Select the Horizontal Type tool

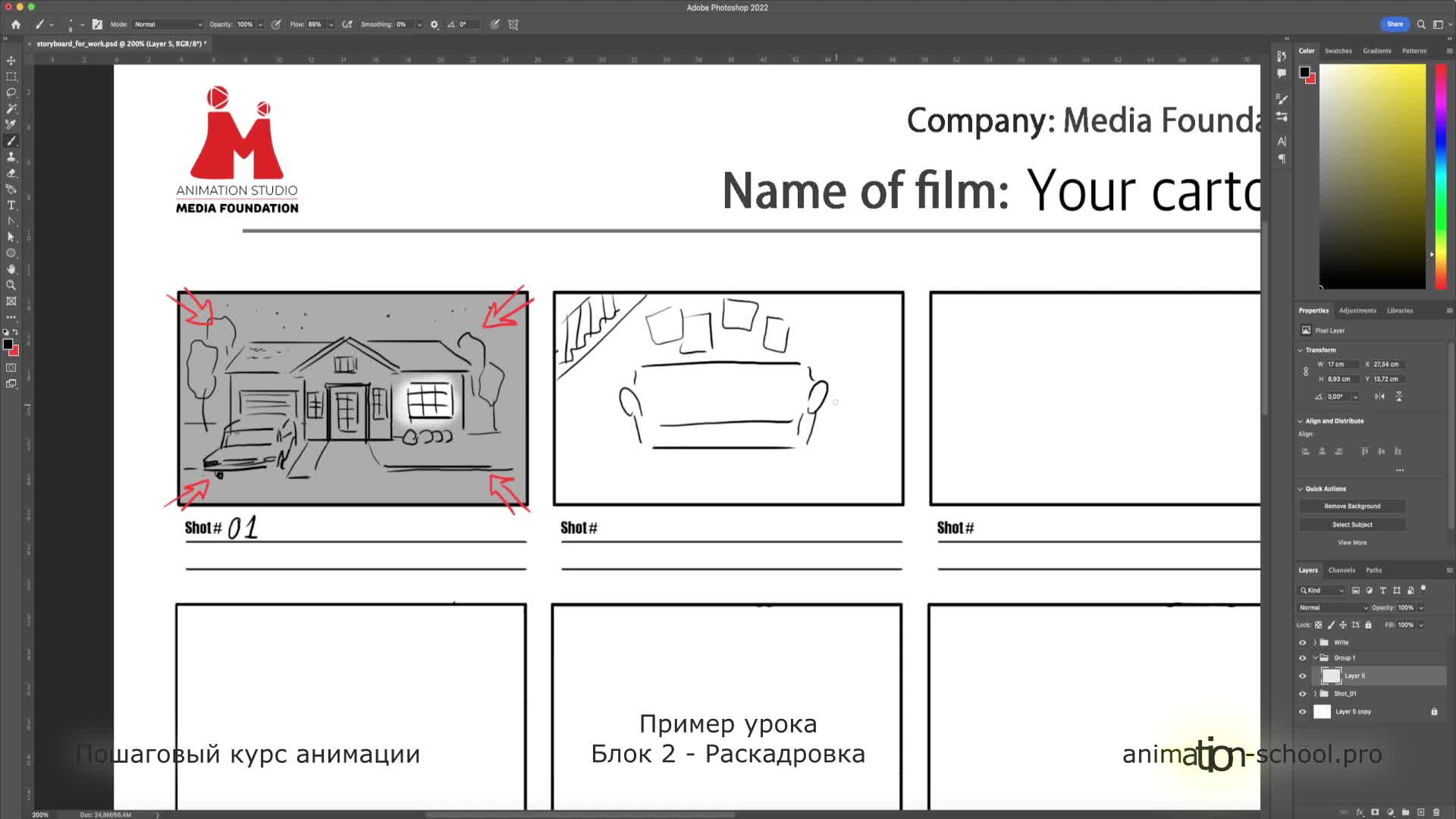pyautogui.click(x=11, y=206)
